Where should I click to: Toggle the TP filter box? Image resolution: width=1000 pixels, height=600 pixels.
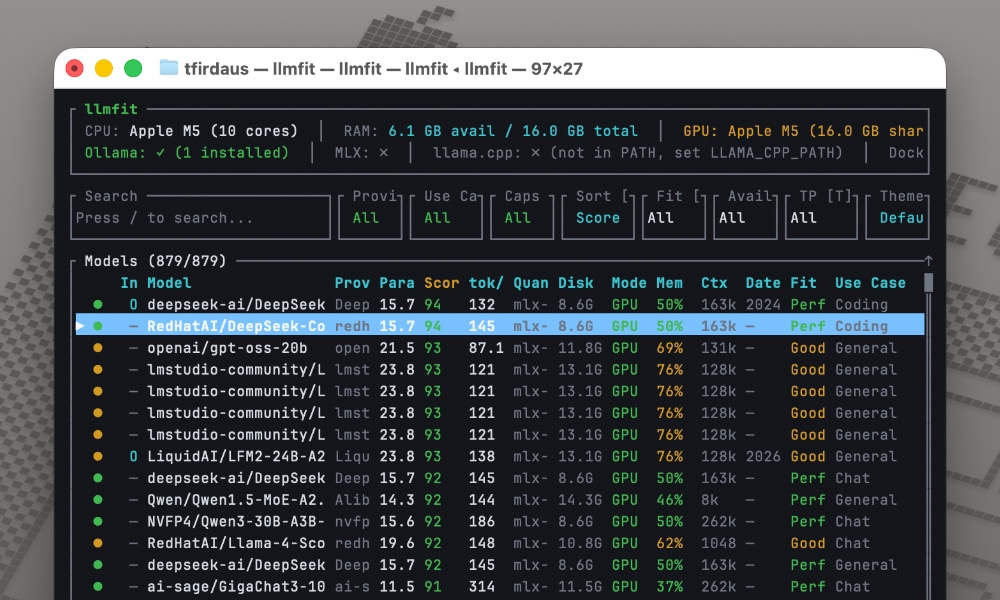coord(821,217)
